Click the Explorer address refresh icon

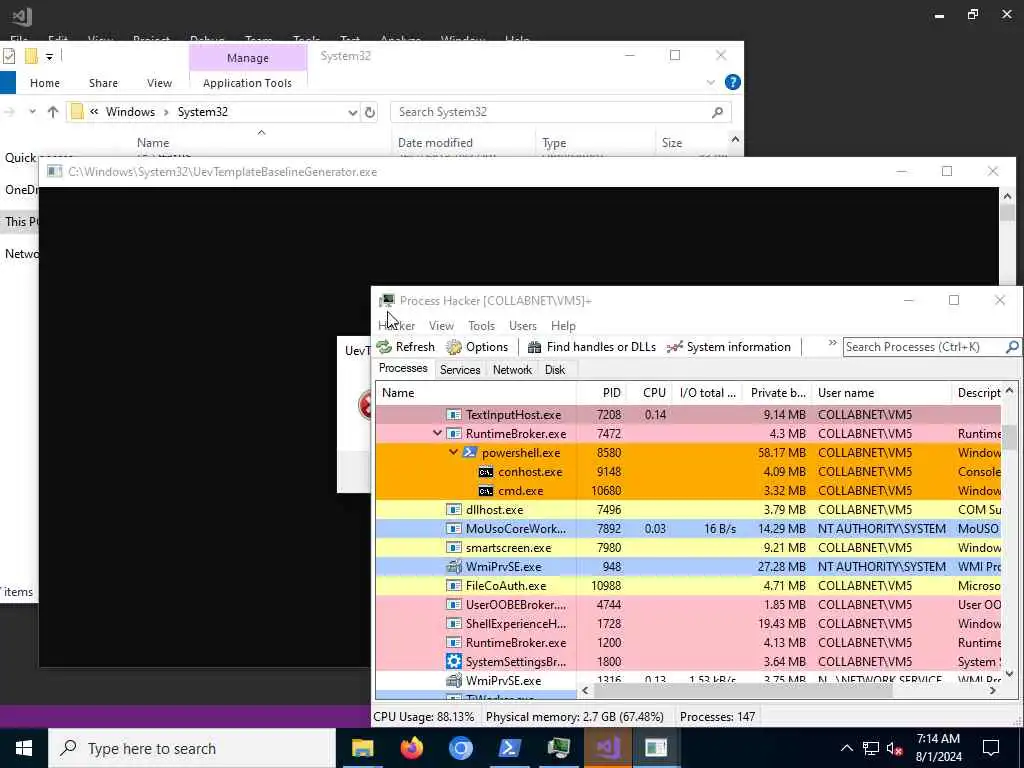point(370,112)
